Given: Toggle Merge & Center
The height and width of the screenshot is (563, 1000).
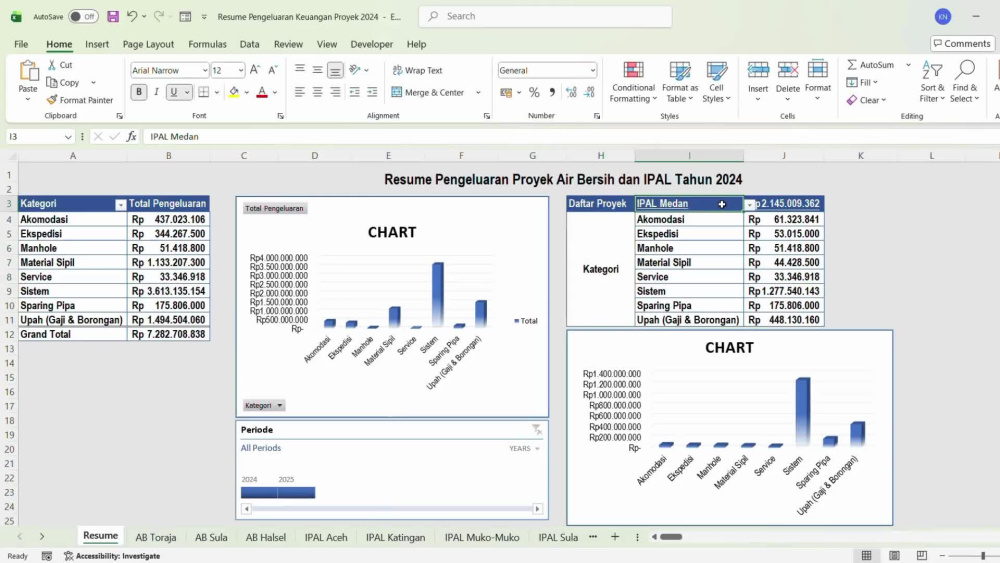Looking at the screenshot, I should click(428, 92).
